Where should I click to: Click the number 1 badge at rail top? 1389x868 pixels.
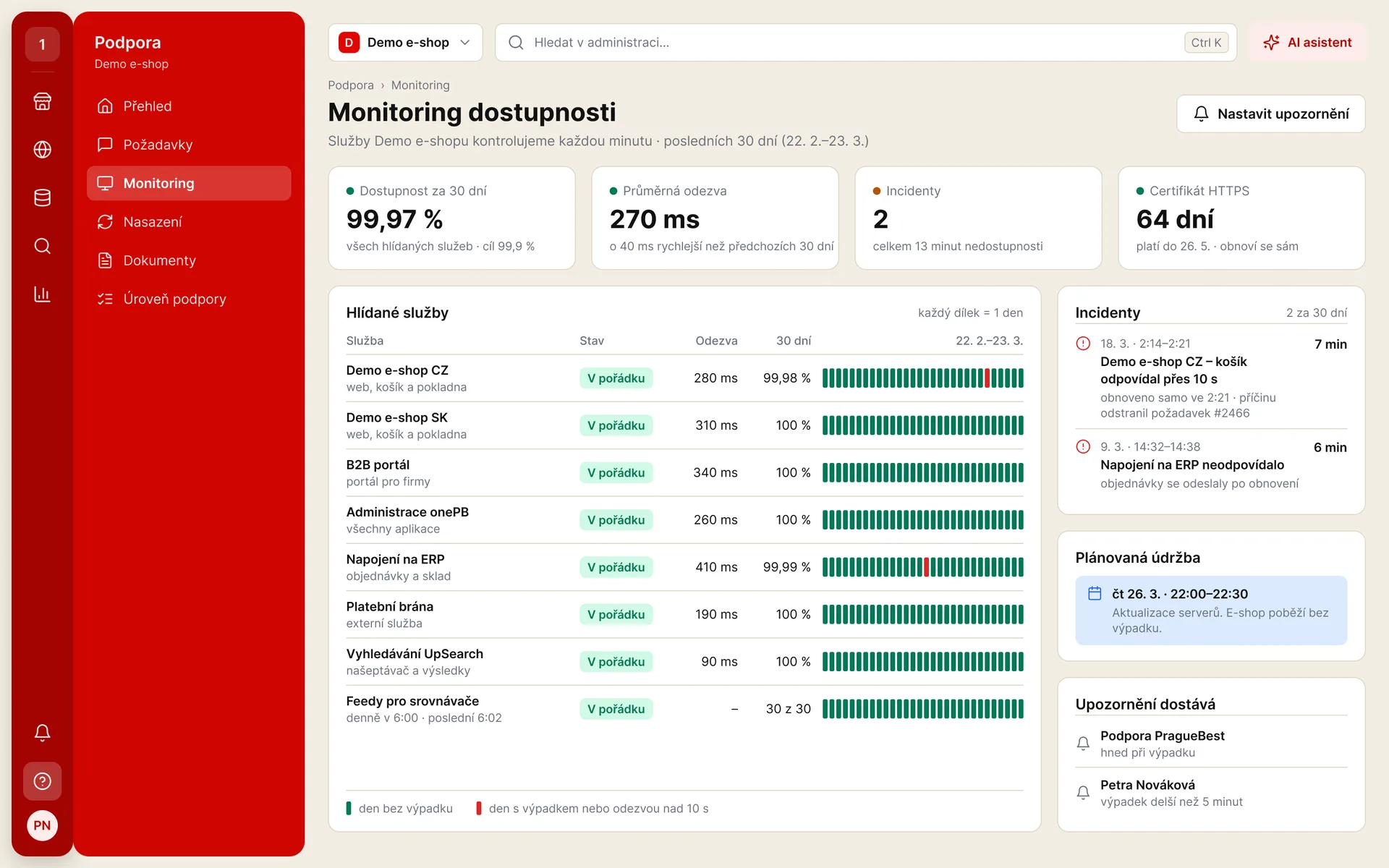42,45
